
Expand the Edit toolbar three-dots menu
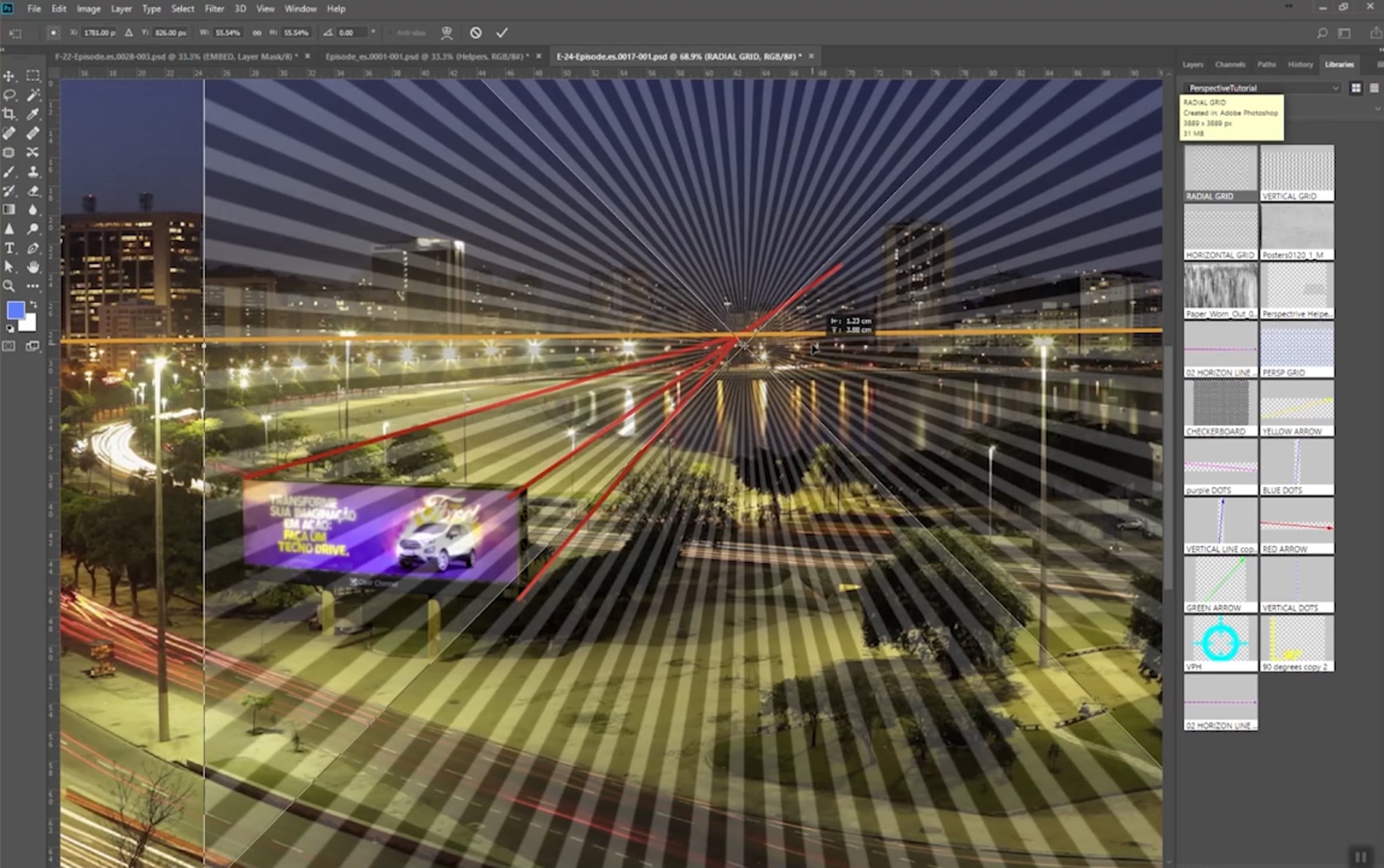33,286
